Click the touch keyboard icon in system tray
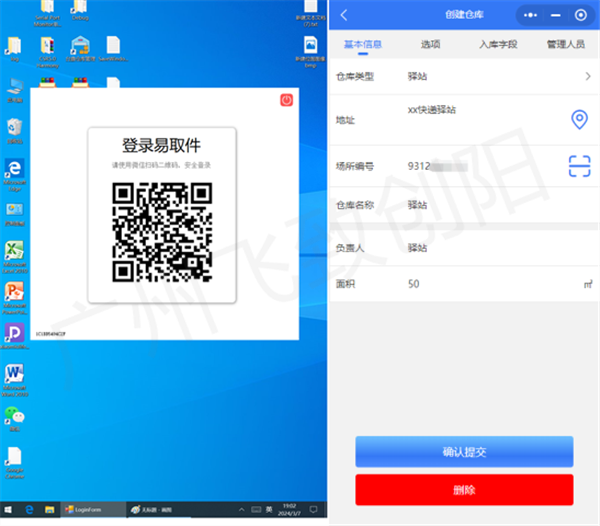This screenshot has height=526, width=600. click(256, 510)
